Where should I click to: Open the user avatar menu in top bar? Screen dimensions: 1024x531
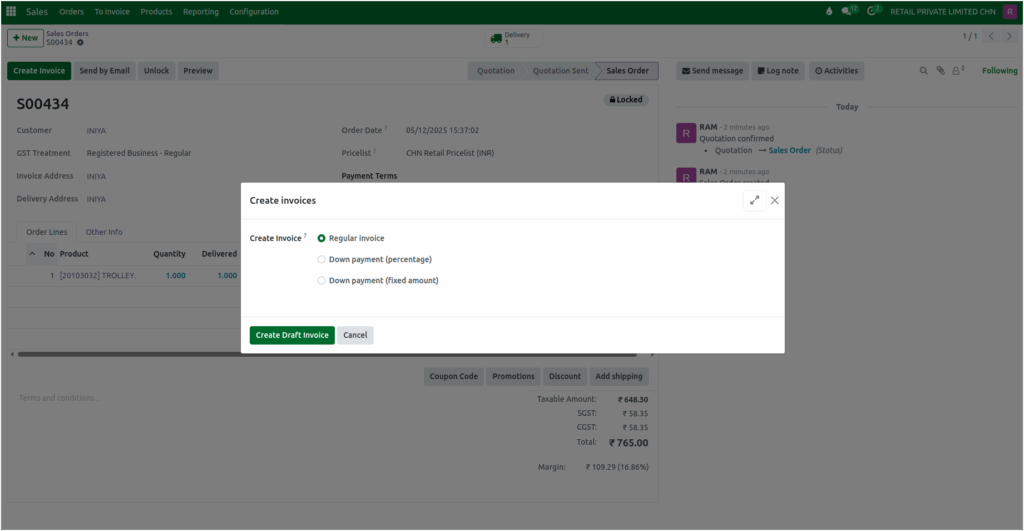pyautogui.click(x=1010, y=11)
